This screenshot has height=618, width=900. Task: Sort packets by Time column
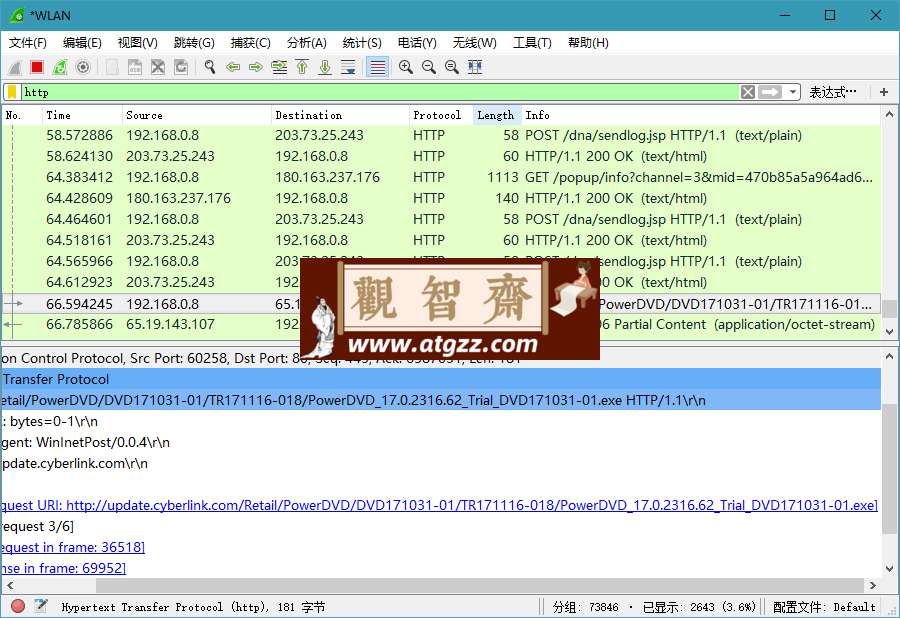(x=82, y=115)
